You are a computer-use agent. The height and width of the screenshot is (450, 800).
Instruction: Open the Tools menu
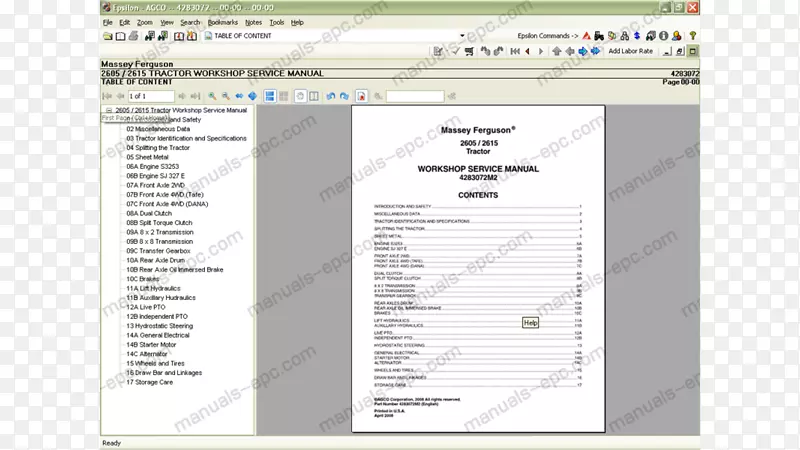[x=276, y=21]
